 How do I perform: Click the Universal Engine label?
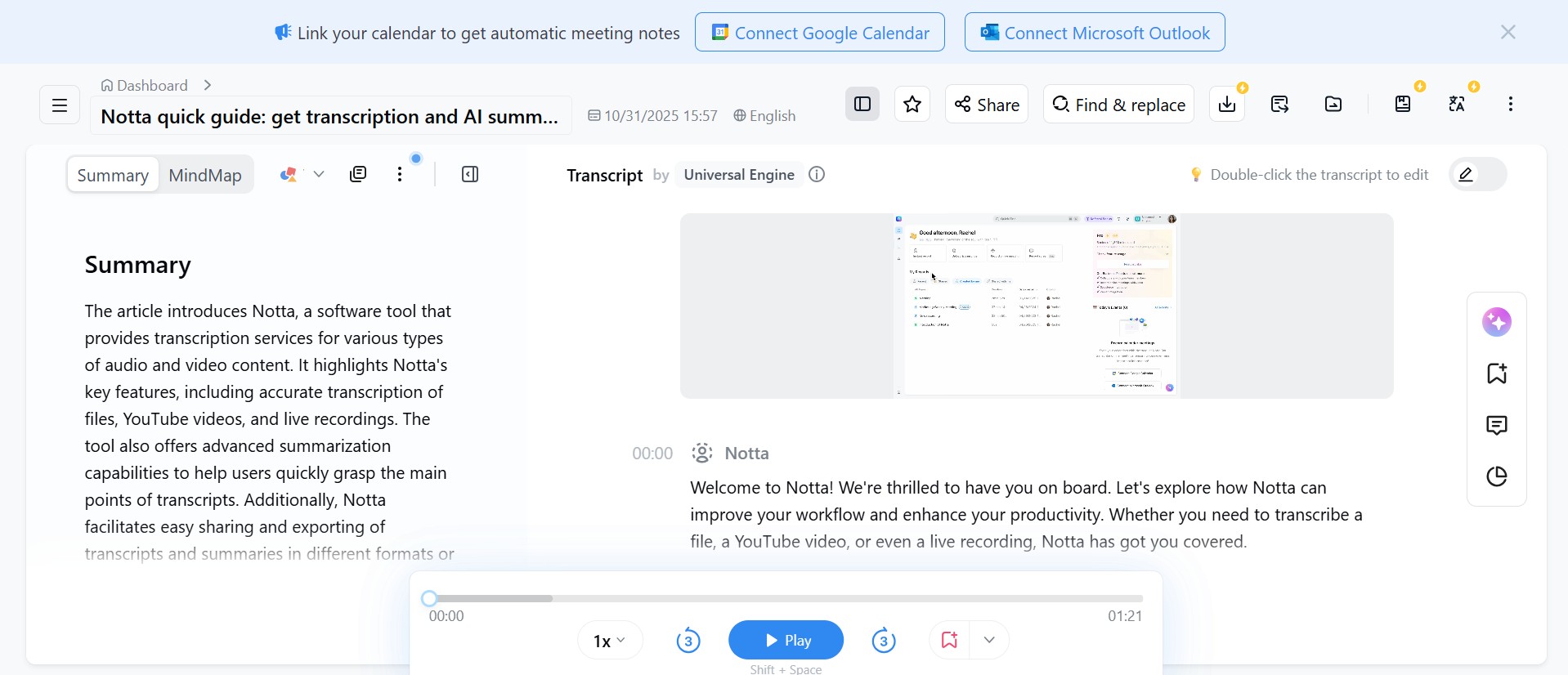(x=739, y=174)
